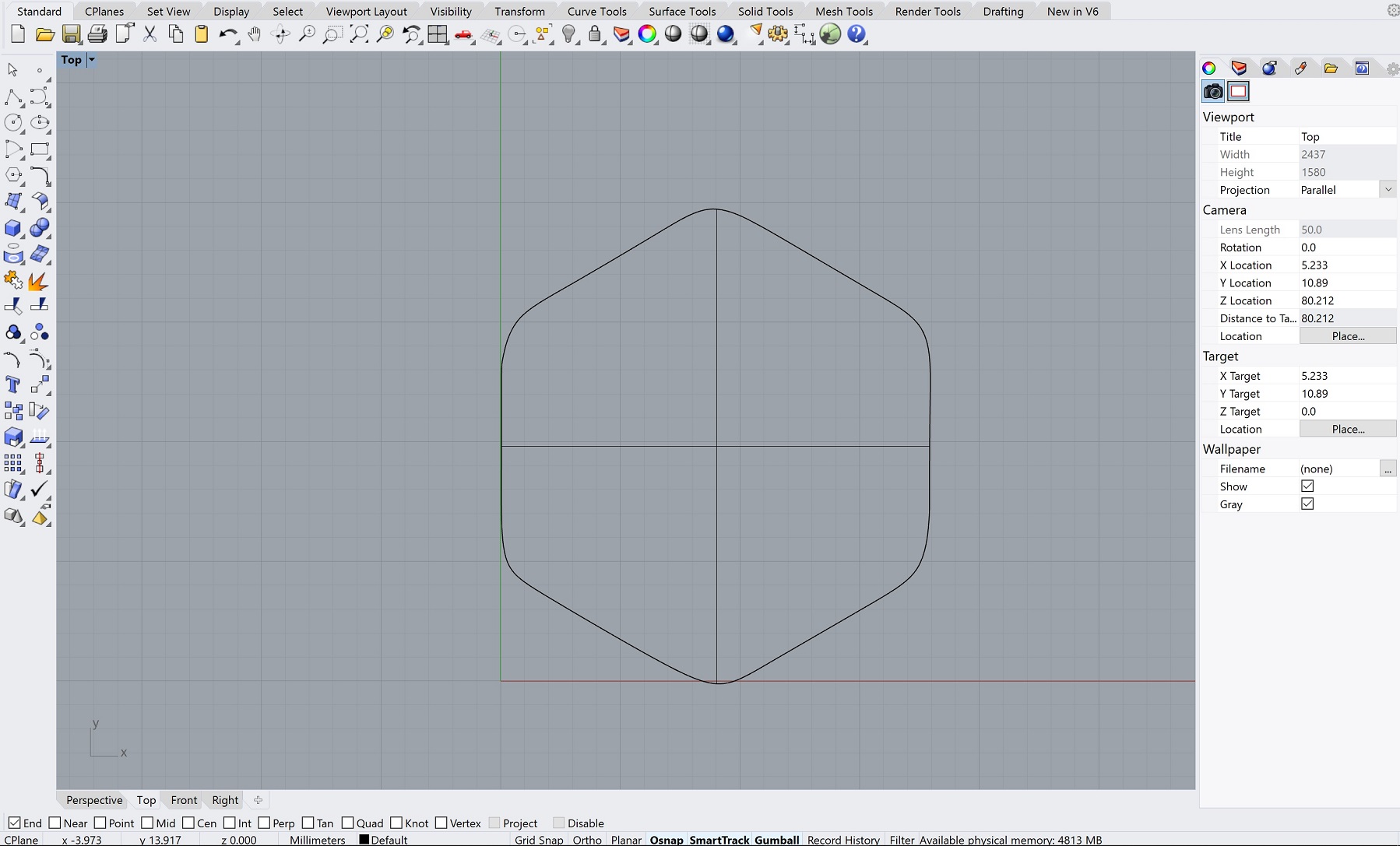Select the Text tool T icon
The image size is (1400, 846).
click(13, 384)
